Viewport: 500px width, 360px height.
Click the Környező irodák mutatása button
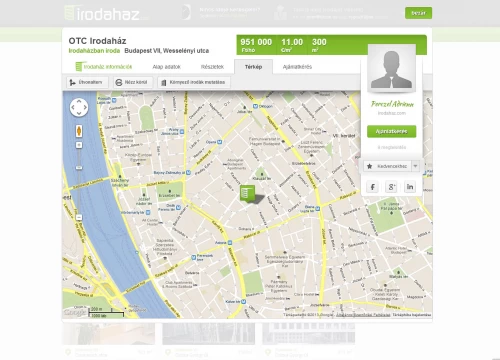coord(194,82)
